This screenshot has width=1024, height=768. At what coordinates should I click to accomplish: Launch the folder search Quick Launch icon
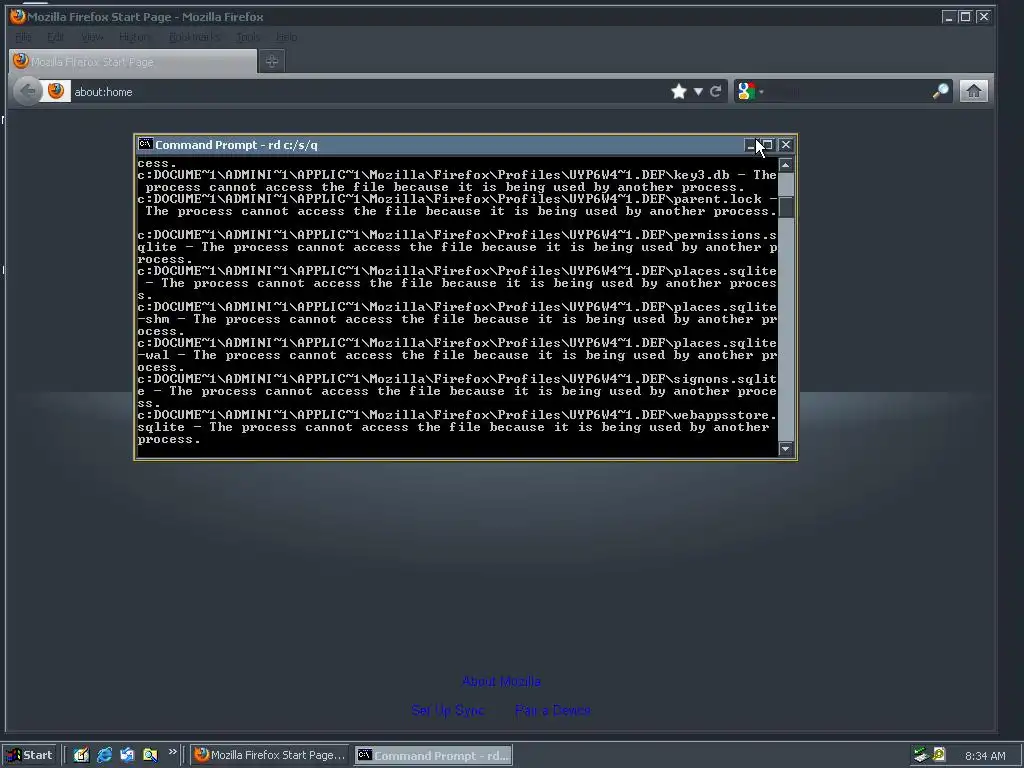(x=150, y=755)
